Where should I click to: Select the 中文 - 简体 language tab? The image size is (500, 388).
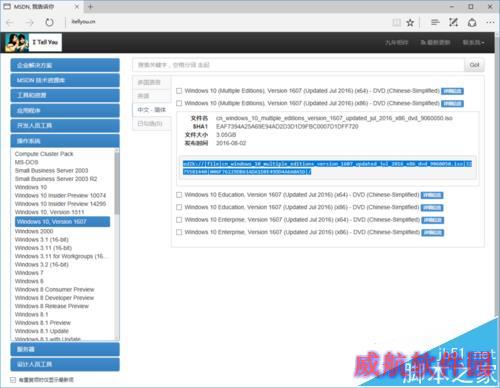[152, 110]
